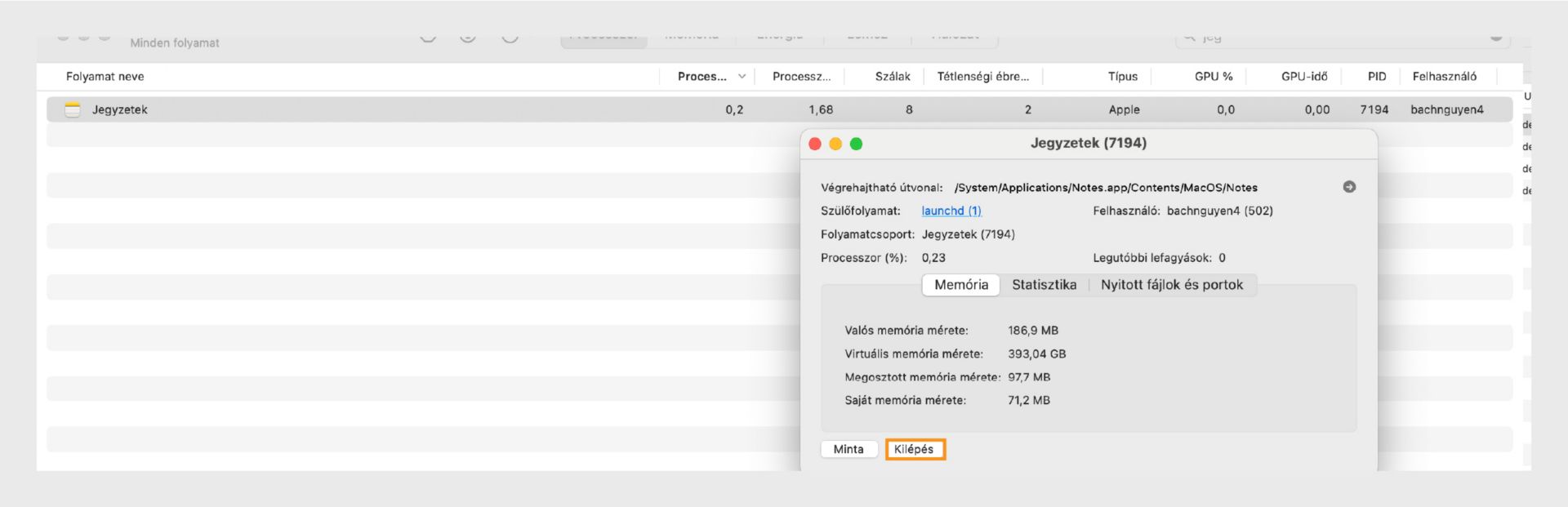Click the Legutóbbi lefagyások: 0 text
The height and width of the screenshot is (507, 1568).
[1160, 258]
